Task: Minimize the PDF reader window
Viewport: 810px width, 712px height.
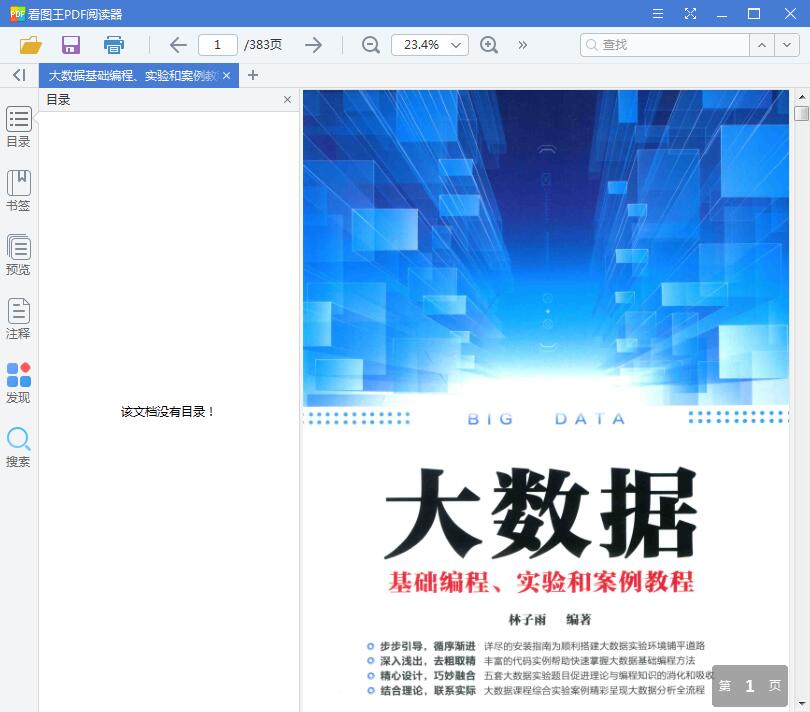Action: point(722,14)
